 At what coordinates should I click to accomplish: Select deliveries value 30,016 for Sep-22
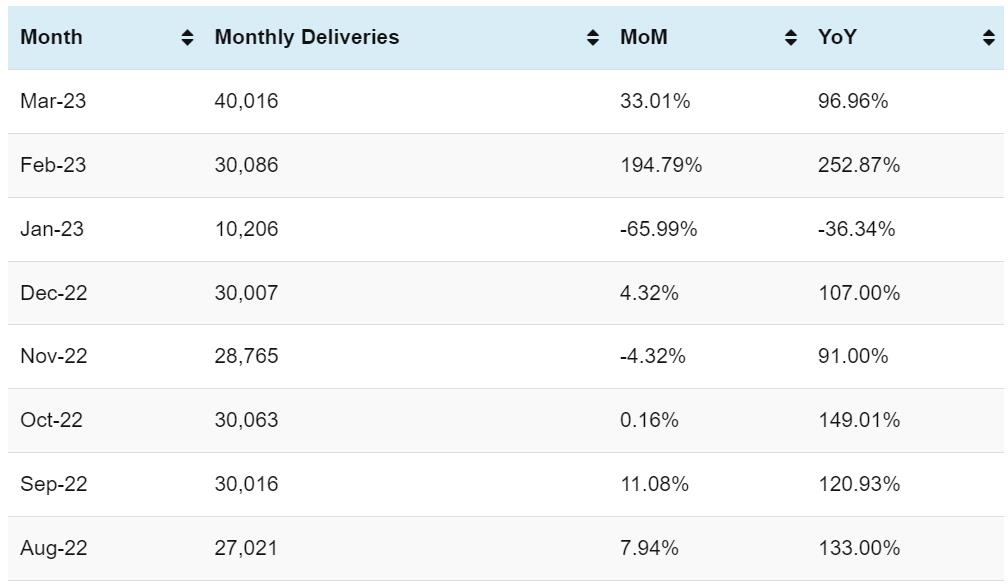pos(246,484)
